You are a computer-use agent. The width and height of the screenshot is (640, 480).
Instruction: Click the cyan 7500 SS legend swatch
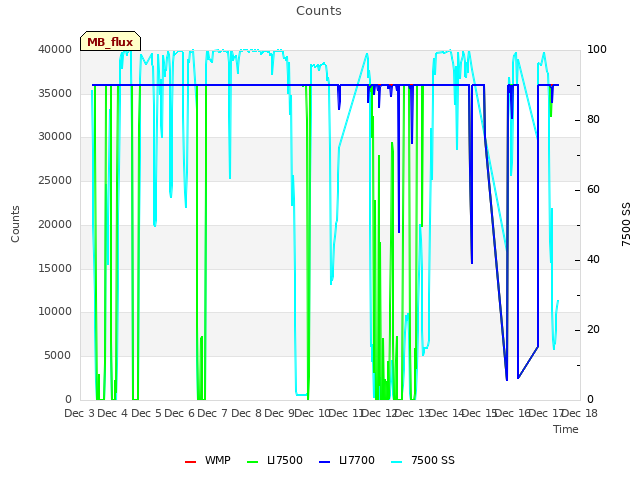[x=397, y=462]
